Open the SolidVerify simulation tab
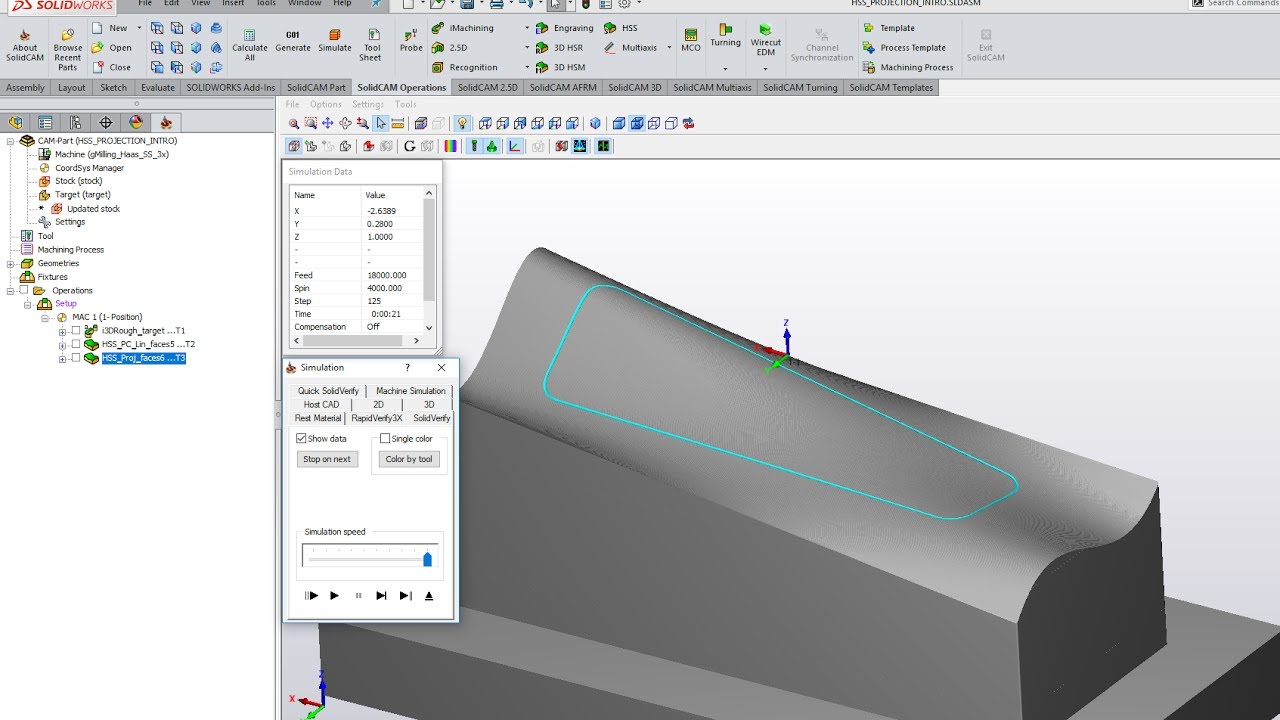 point(432,418)
